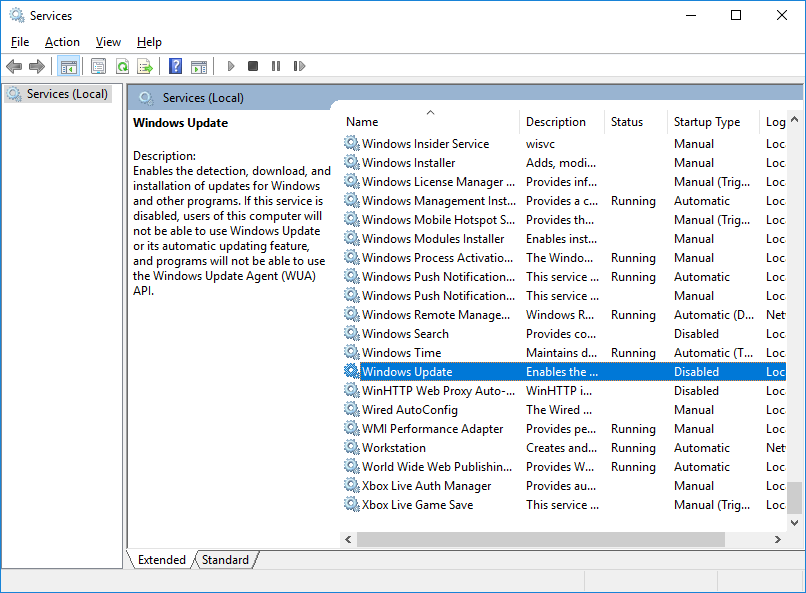Select Services (Local) tree node

pyautogui.click(x=58, y=94)
